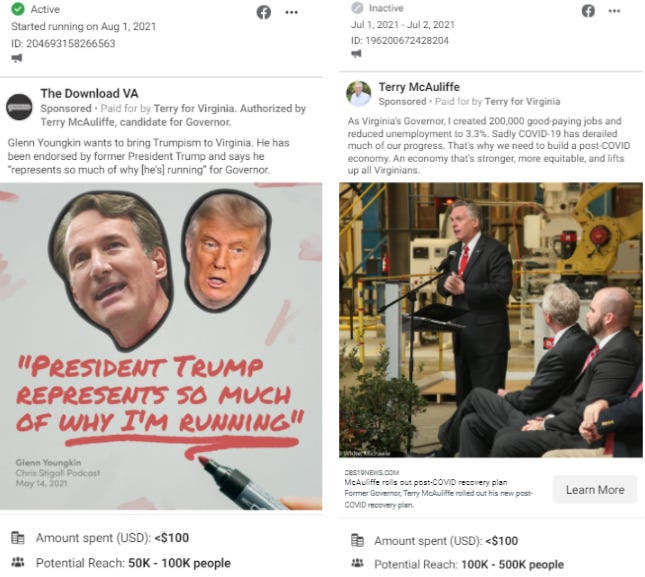Click The Download VA profile avatar

pos(19,107)
